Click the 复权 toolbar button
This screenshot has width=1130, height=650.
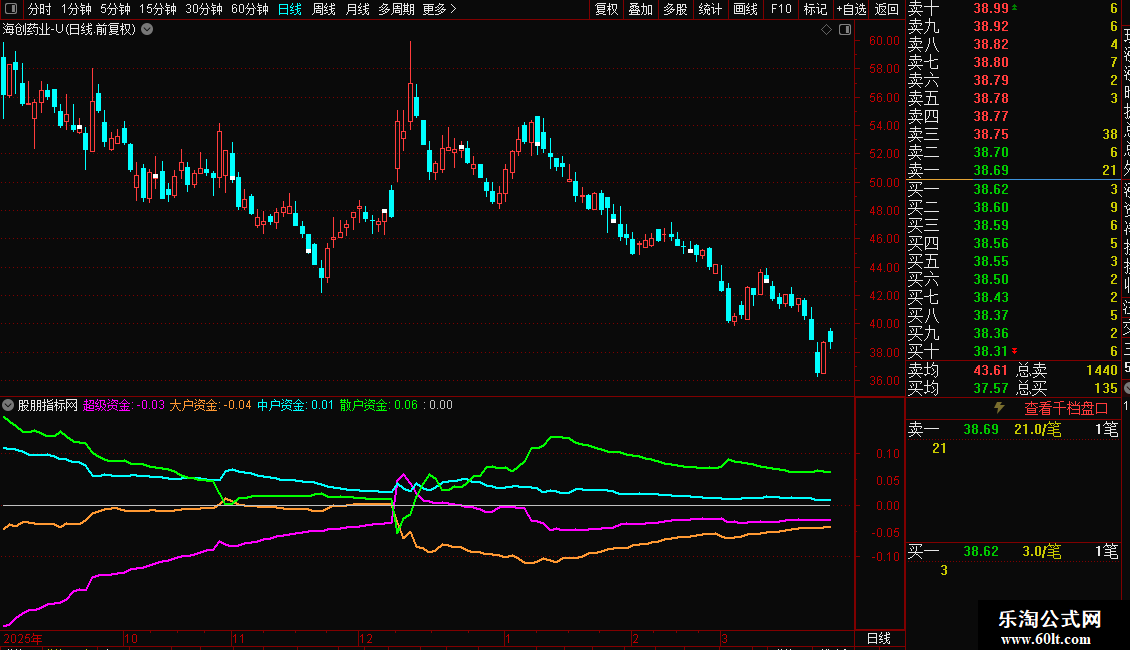coord(606,9)
